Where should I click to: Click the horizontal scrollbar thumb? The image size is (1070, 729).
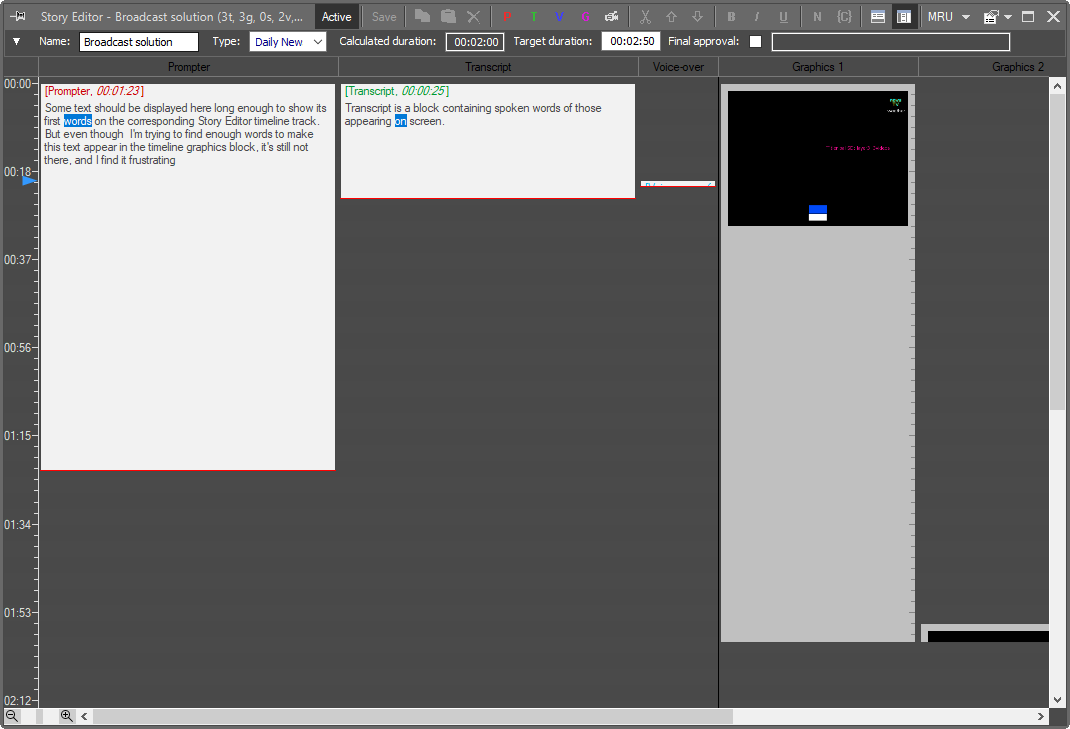coord(412,716)
